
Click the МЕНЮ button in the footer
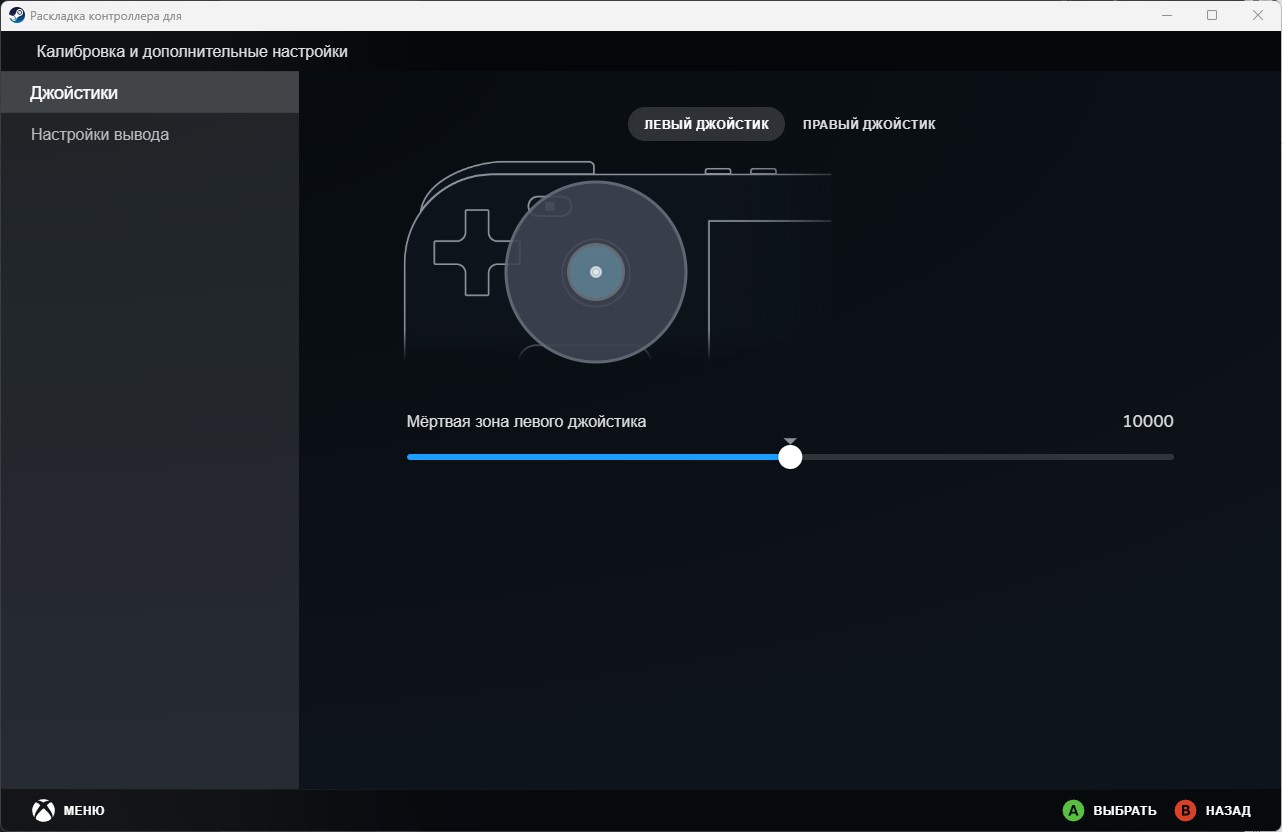[x=84, y=810]
